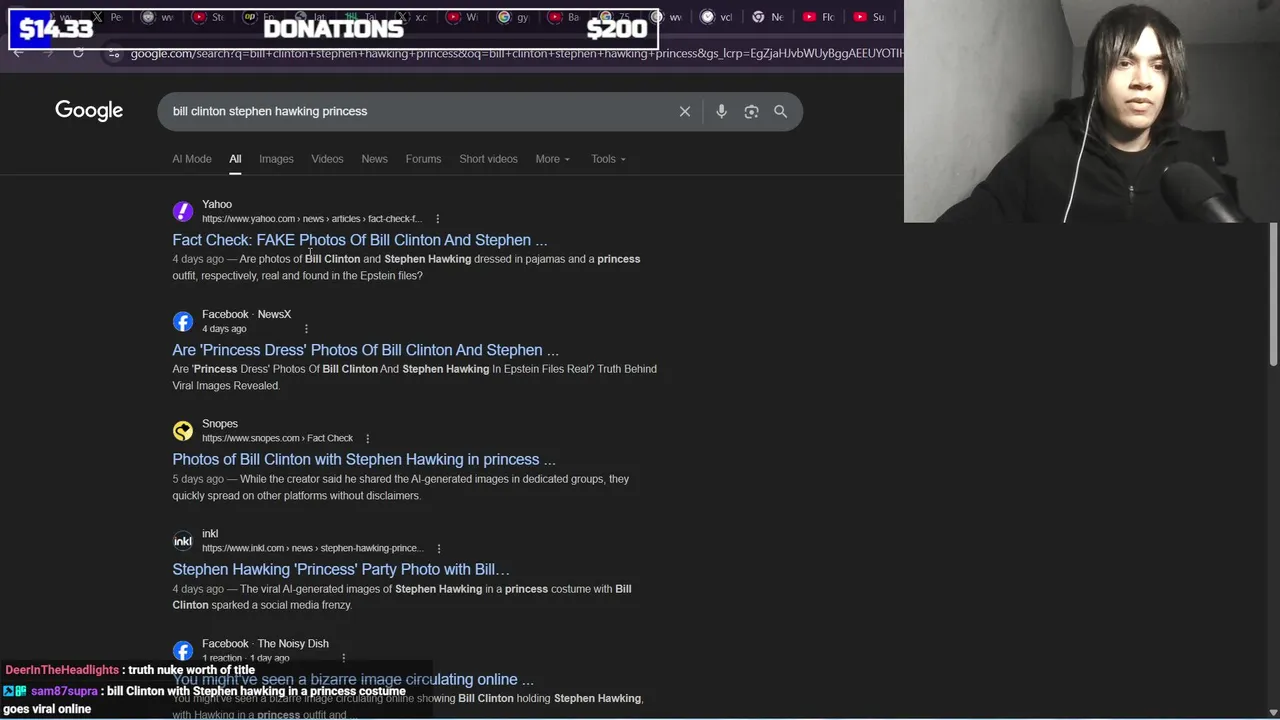Click the 'Facebook · NewsX' source name

click(x=246, y=314)
